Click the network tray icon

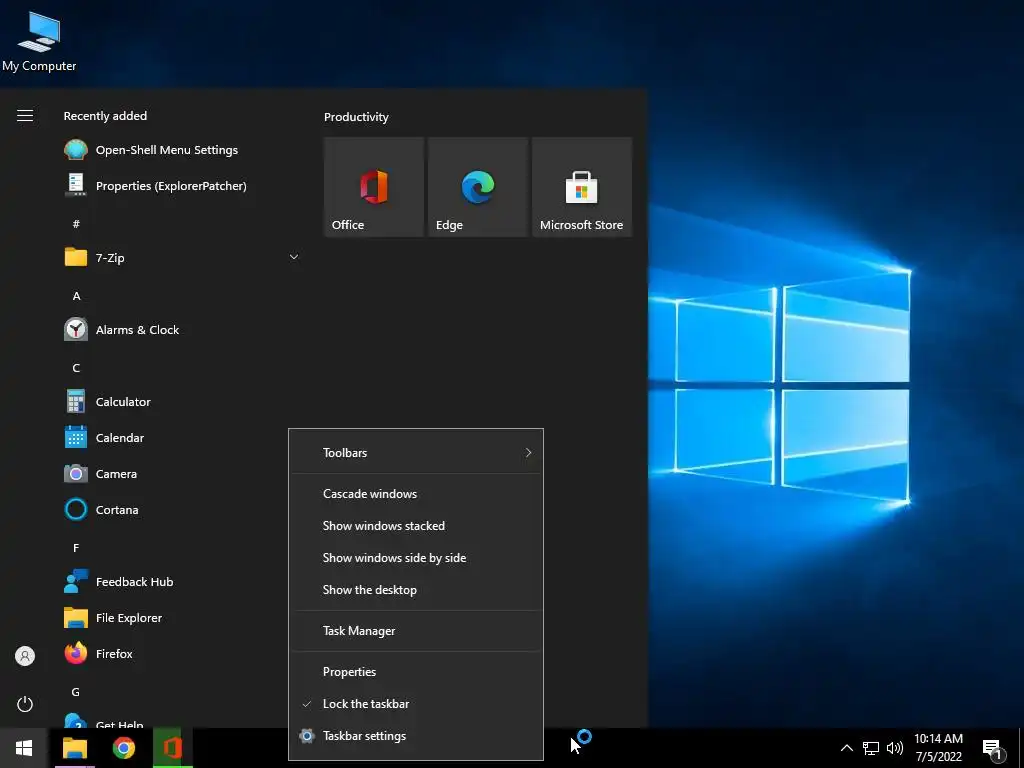[x=871, y=748]
